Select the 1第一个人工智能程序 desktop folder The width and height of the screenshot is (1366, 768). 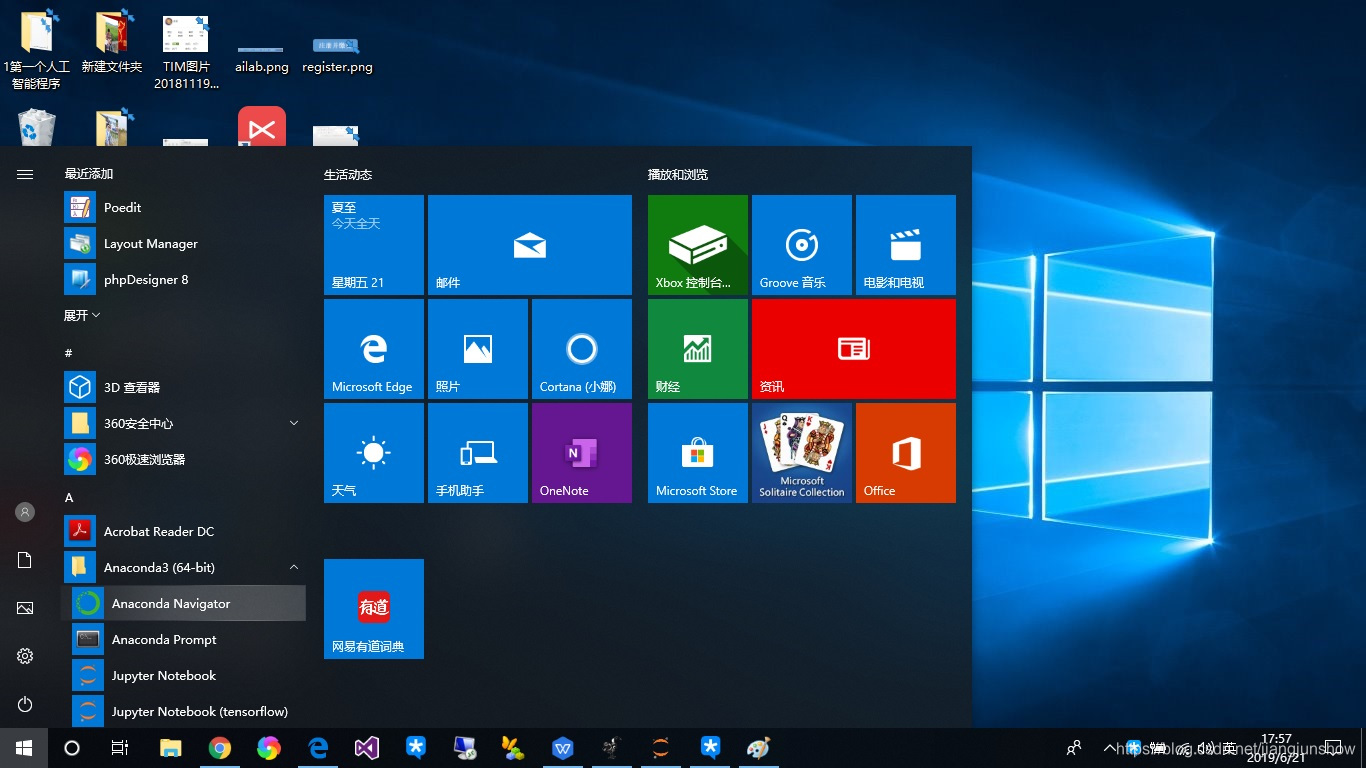pyautogui.click(x=37, y=48)
